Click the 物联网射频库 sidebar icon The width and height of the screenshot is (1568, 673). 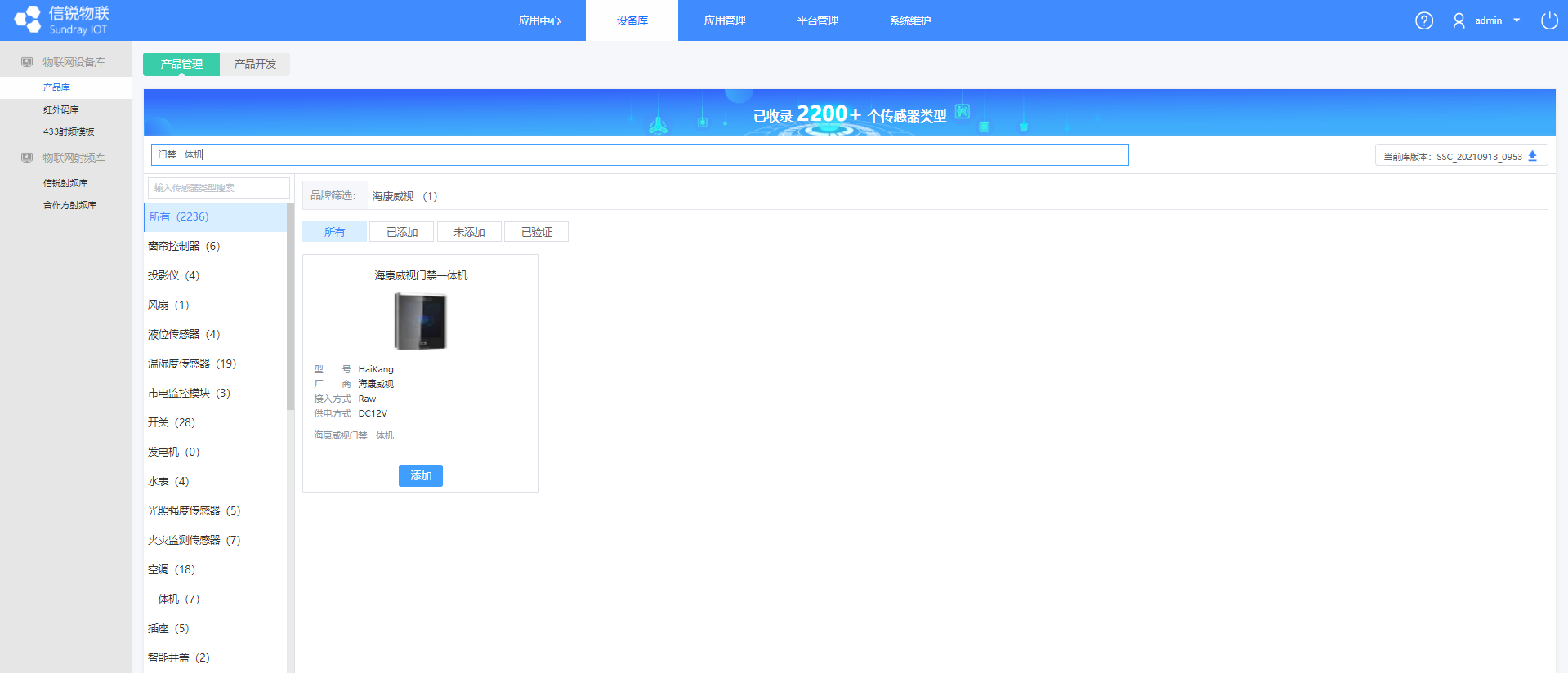click(x=27, y=158)
